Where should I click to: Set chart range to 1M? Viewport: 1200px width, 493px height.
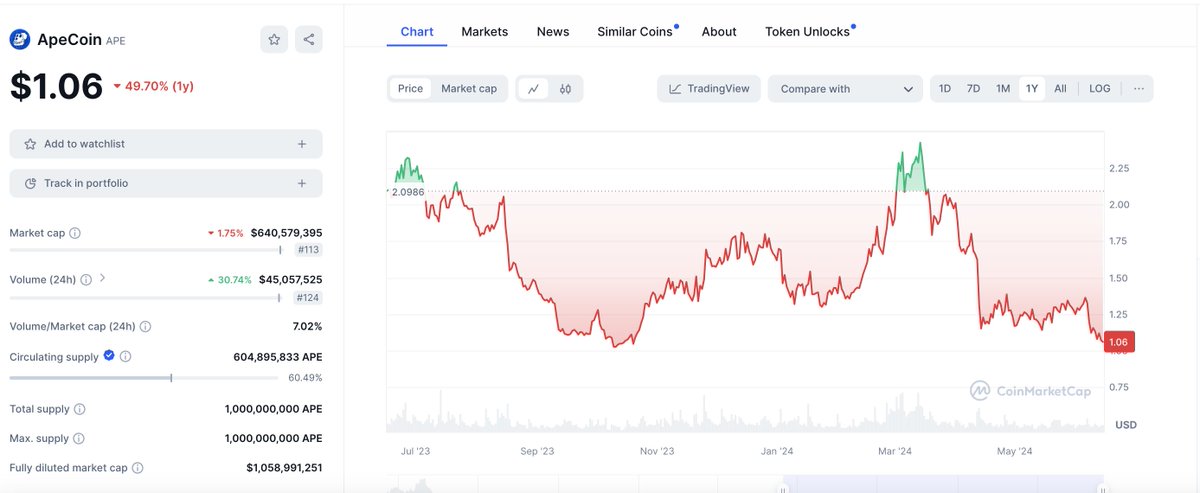(1003, 89)
